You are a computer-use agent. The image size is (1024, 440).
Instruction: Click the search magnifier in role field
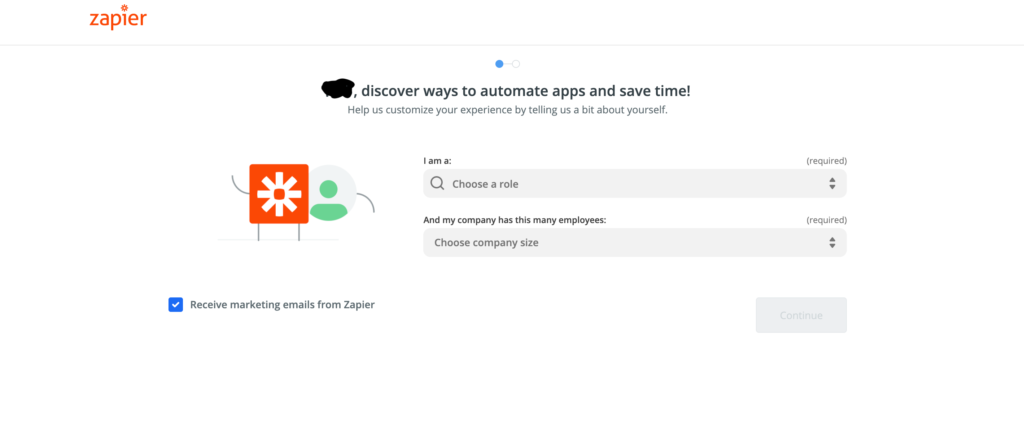pyautogui.click(x=438, y=183)
